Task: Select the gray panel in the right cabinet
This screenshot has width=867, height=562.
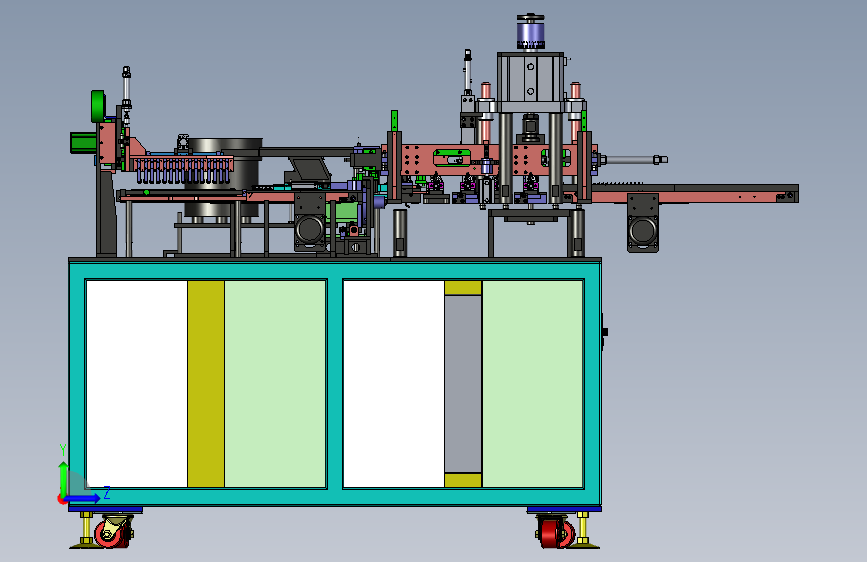Action: [x=463, y=384]
